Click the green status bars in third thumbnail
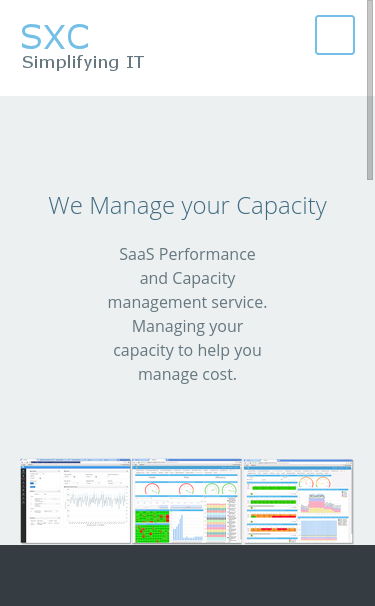Screen dimensions: 375x606 274,495
